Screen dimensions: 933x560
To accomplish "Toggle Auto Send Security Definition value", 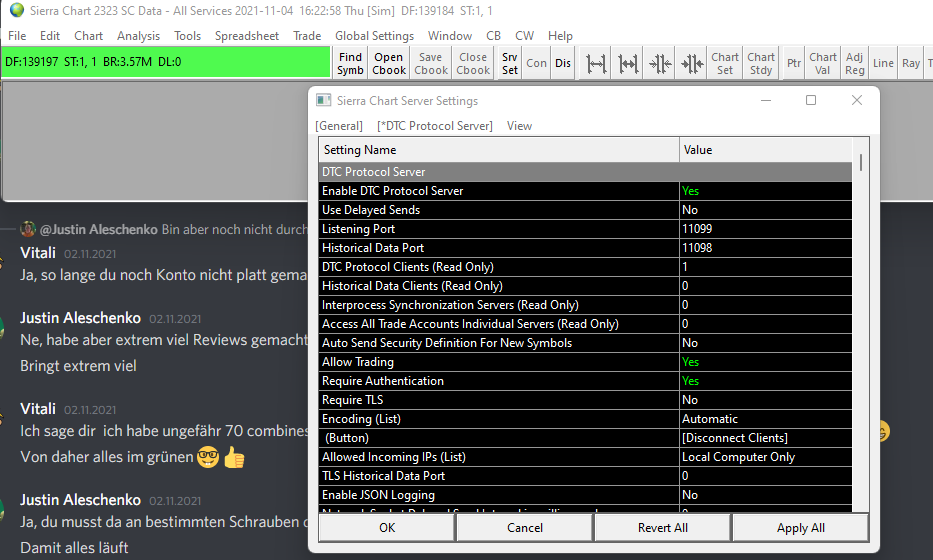I will (x=766, y=343).
